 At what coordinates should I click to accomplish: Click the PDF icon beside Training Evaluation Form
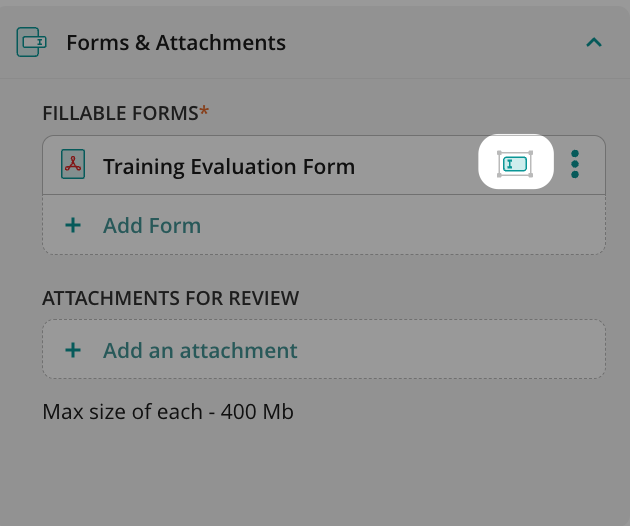pyautogui.click(x=72, y=165)
